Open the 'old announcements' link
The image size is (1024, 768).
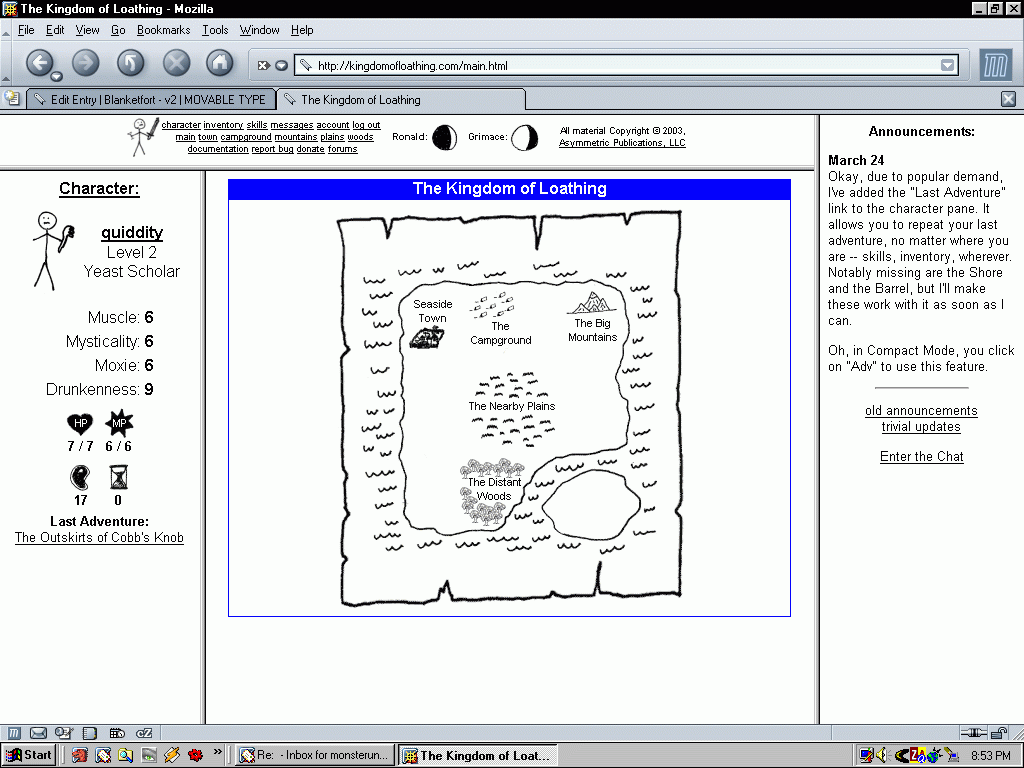click(921, 411)
